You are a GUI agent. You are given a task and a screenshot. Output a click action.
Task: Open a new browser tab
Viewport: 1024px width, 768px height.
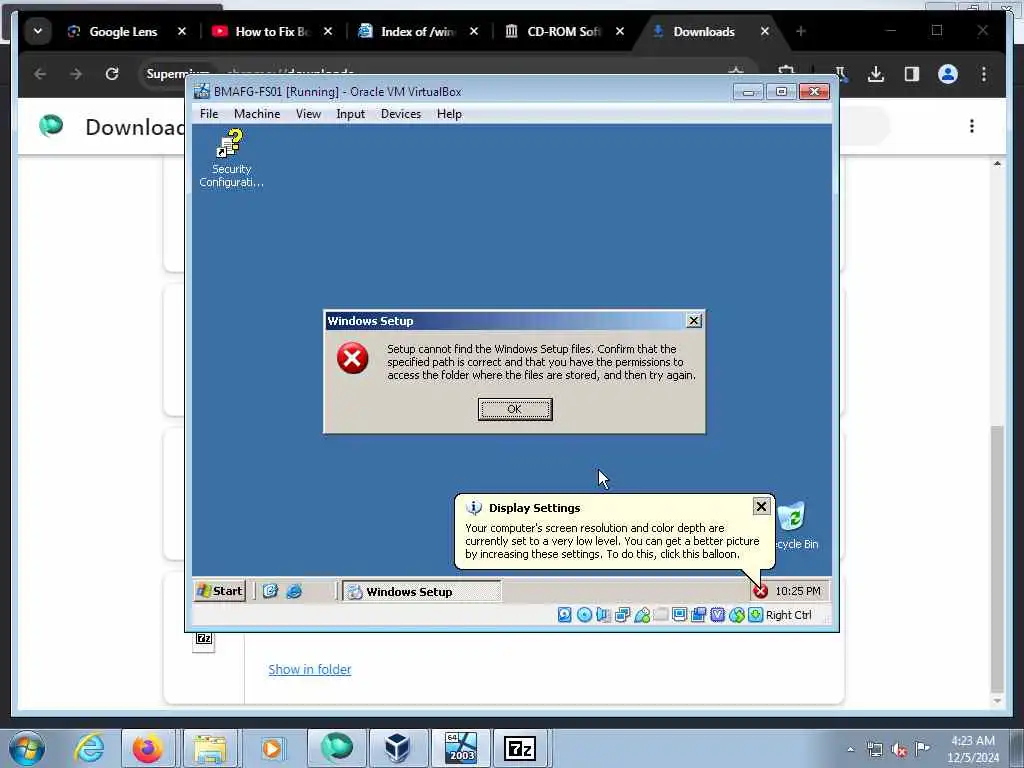click(801, 31)
